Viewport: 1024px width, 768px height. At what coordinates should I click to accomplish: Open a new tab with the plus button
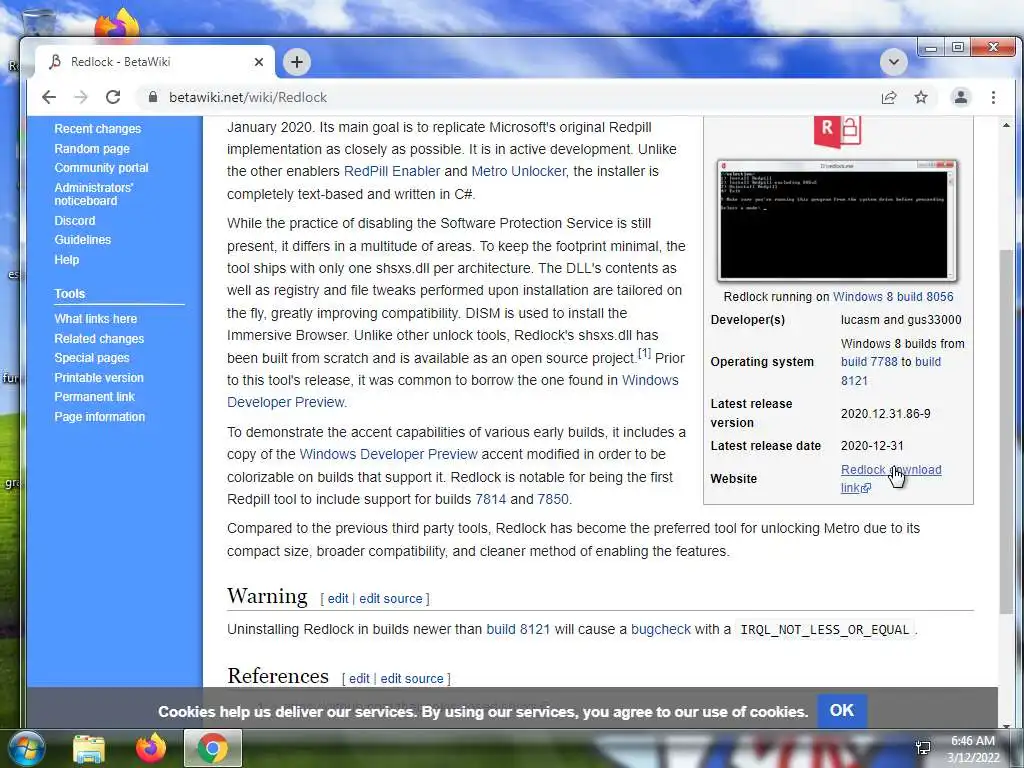296,62
